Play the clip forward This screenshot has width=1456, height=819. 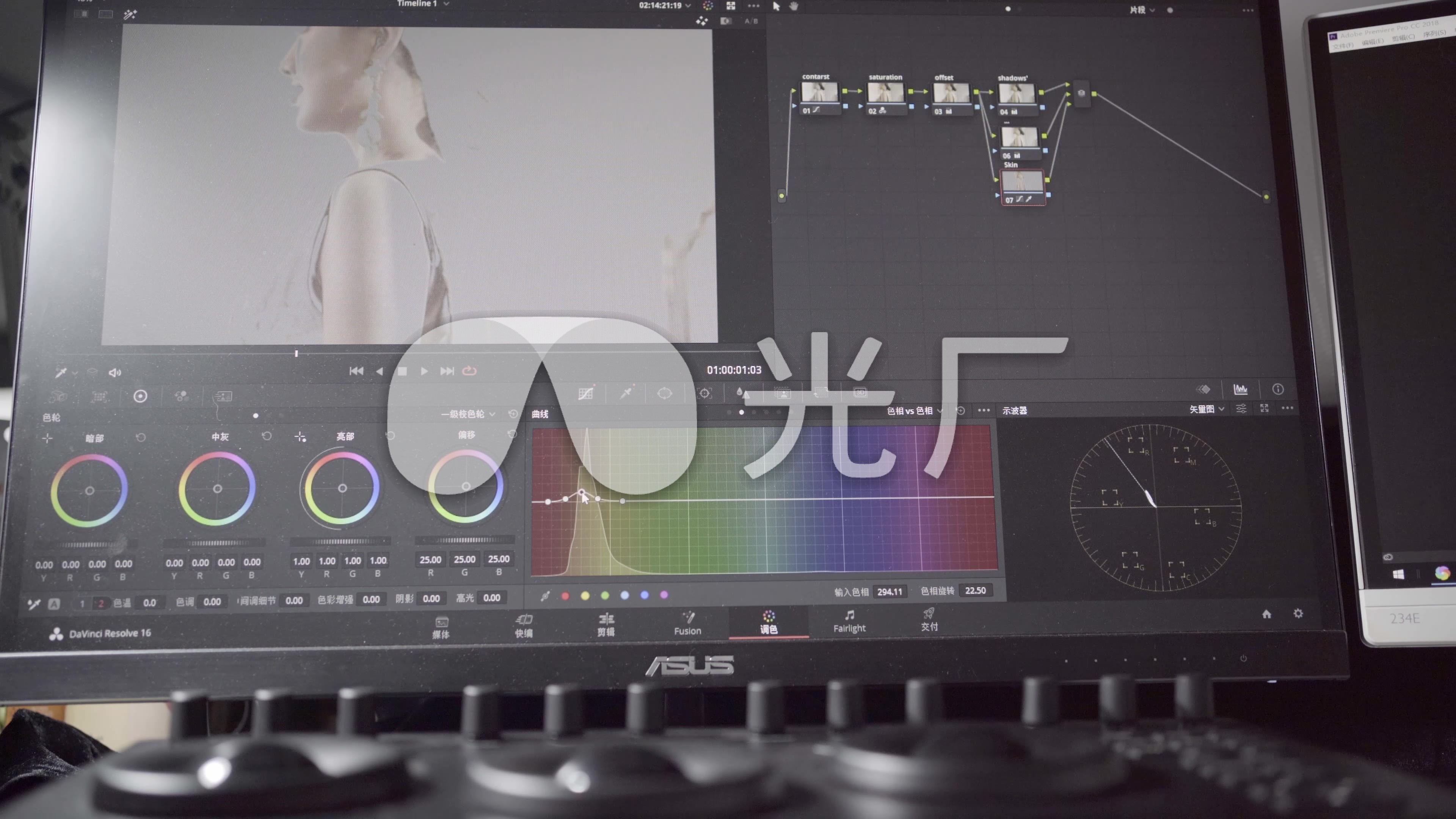coord(424,371)
